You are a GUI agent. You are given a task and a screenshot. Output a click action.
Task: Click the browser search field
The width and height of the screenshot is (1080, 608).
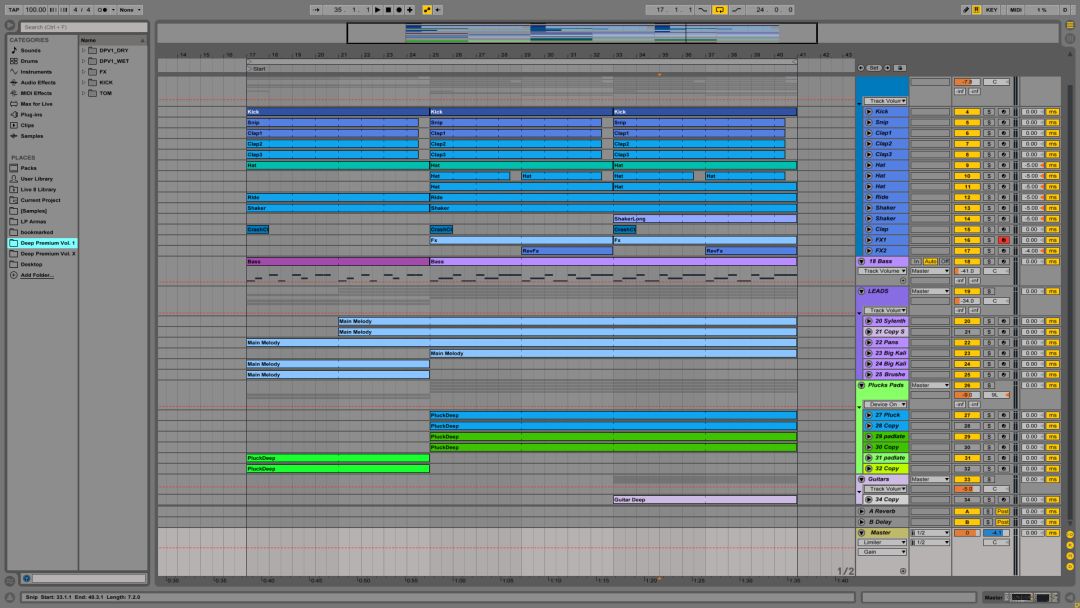pyautogui.click(x=83, y=27)
